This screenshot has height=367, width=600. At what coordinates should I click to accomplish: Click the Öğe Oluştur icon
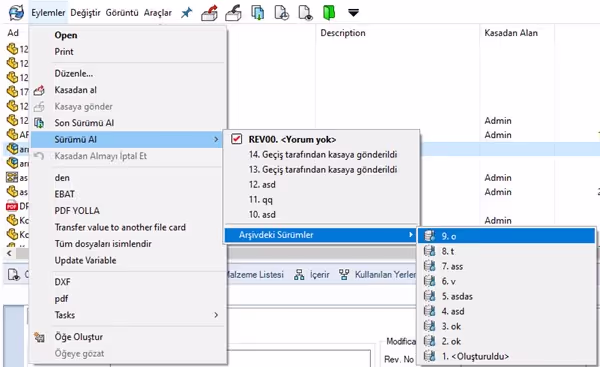tap(39, 337)
